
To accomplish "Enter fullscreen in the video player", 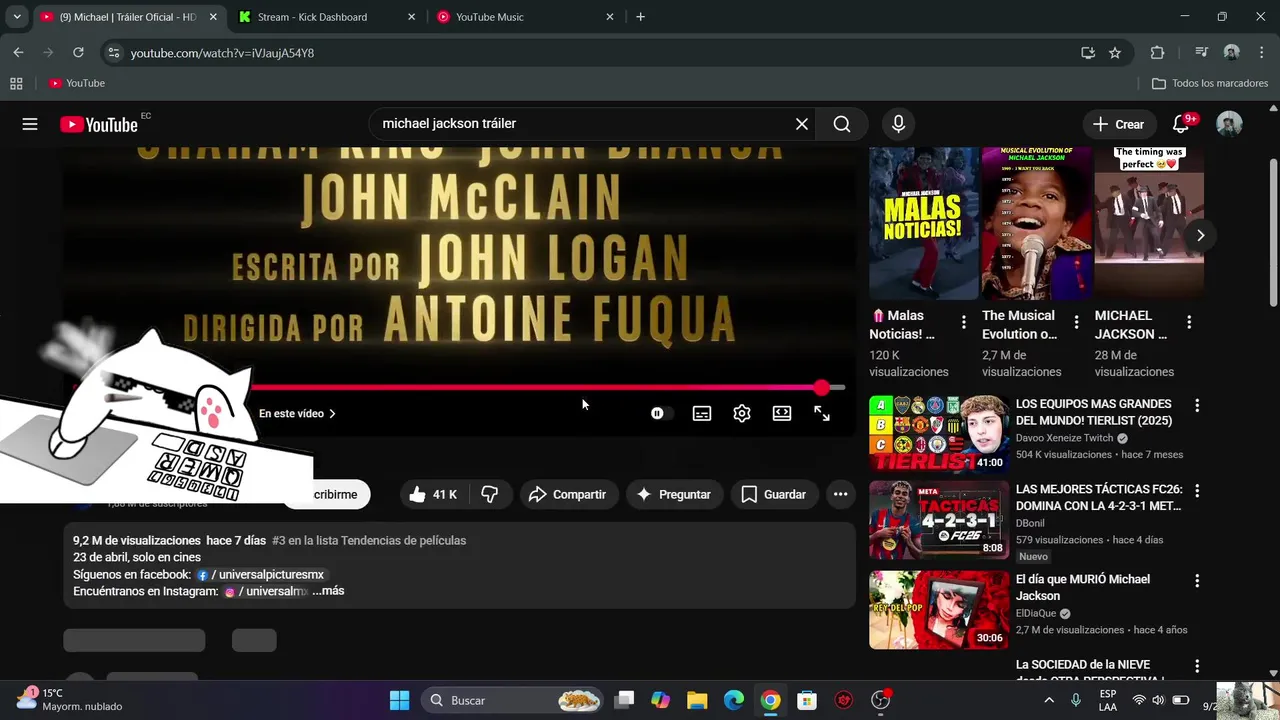I will (822, 413).
